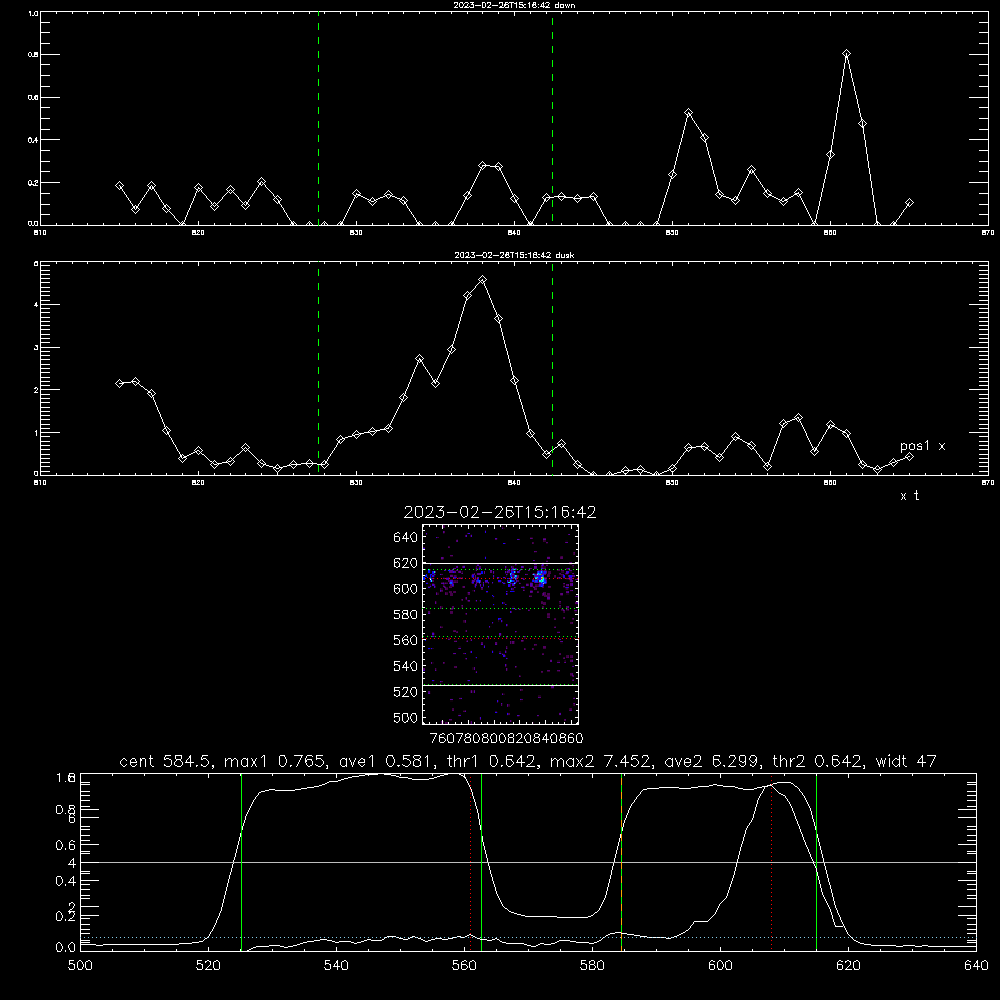Image resolution: width=1000 pixels, height=1000 pixels.
Task: Select the last diamond beside the "pos1 x" label
Action: (909, 457)
